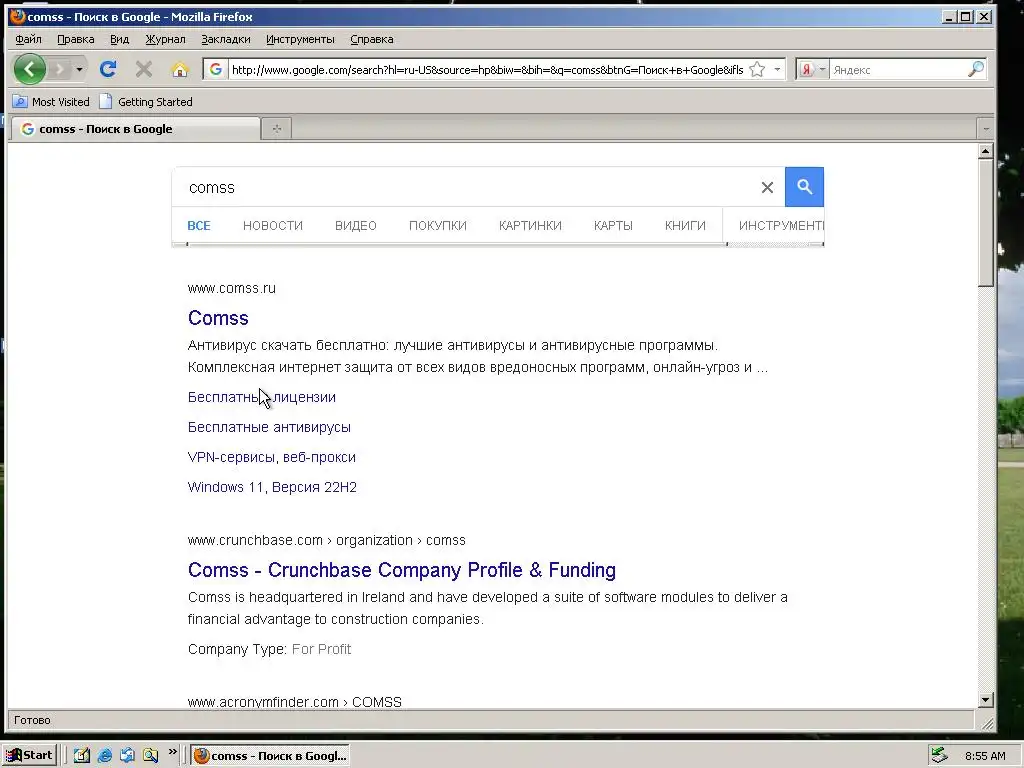Open the Журнал menu
The height and width of the screenshot is (768, 1024).
[x=165, y=39]
